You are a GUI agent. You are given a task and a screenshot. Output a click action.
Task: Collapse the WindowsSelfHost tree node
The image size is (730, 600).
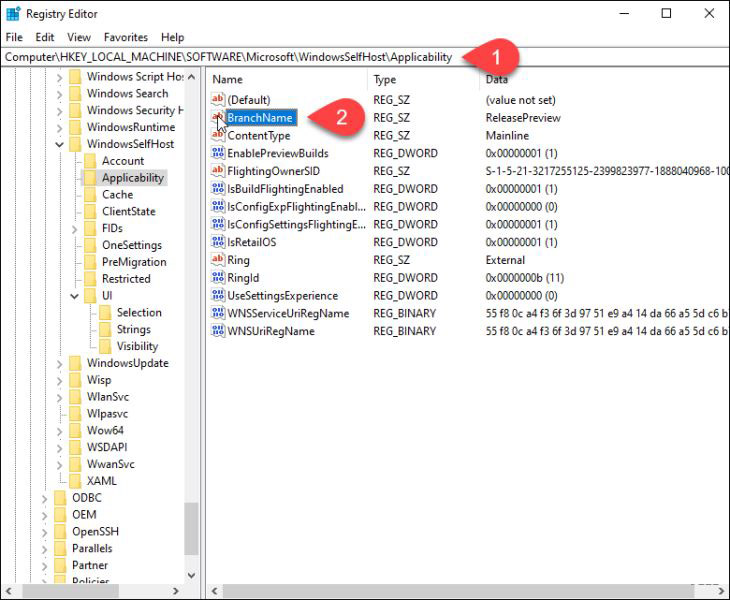point(60,144)
